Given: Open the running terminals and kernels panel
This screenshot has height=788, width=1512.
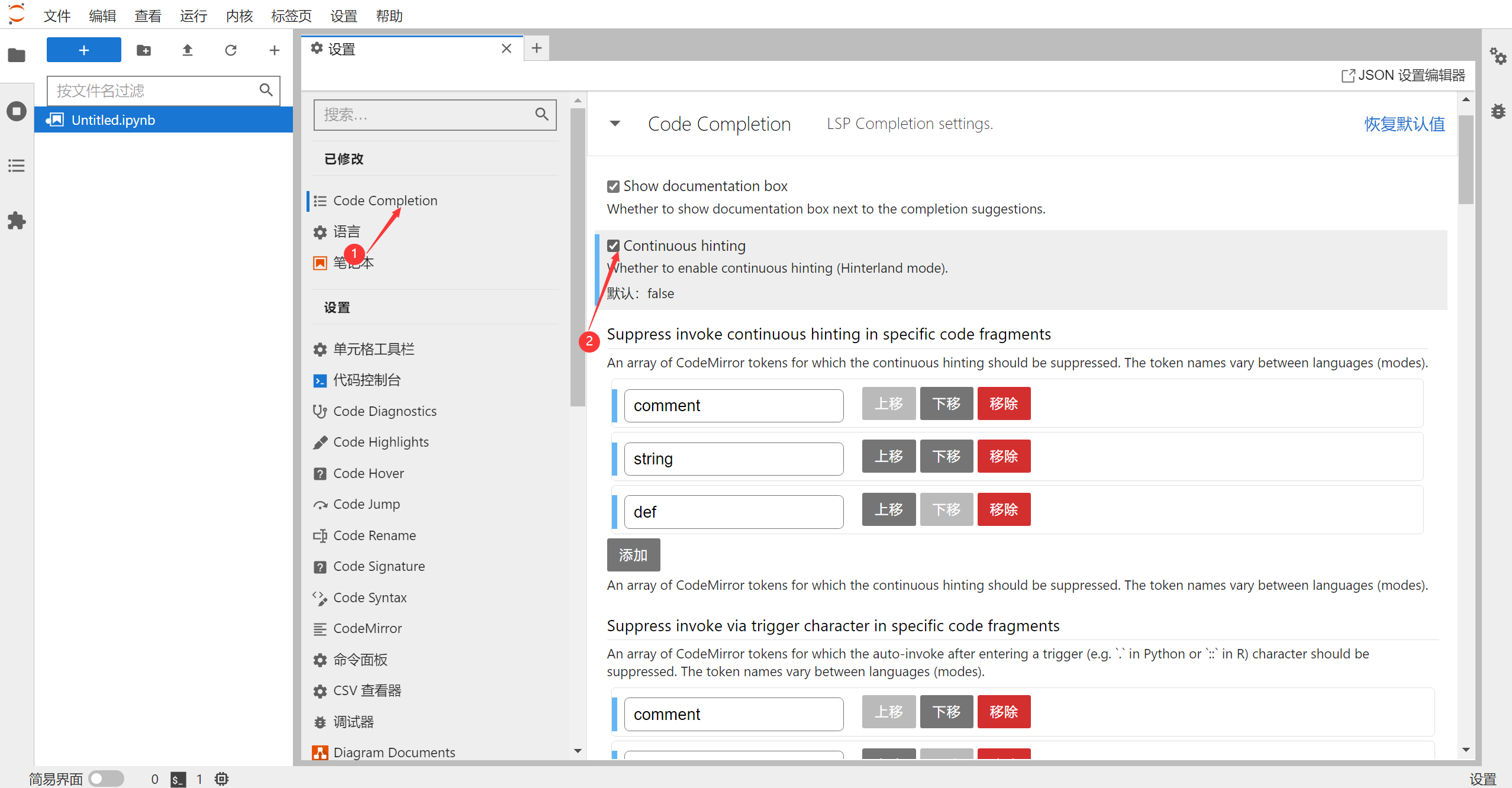Looking at the screenshot, I should click(x=17, y=111).
